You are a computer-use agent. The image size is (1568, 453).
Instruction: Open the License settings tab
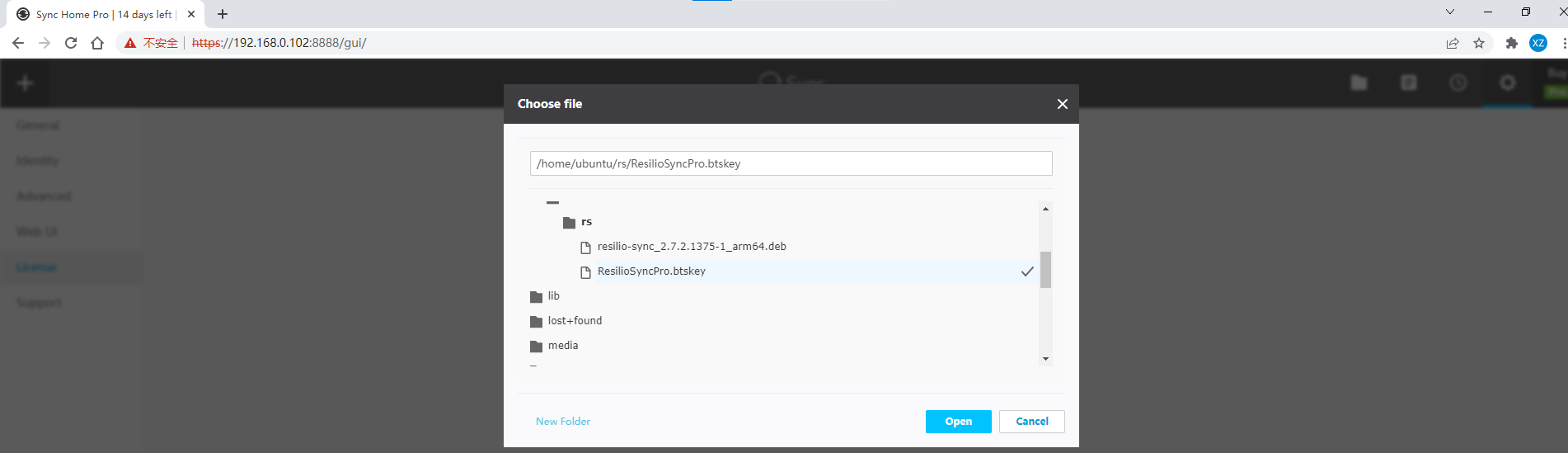pyautogui.click(x=36, y=267)
